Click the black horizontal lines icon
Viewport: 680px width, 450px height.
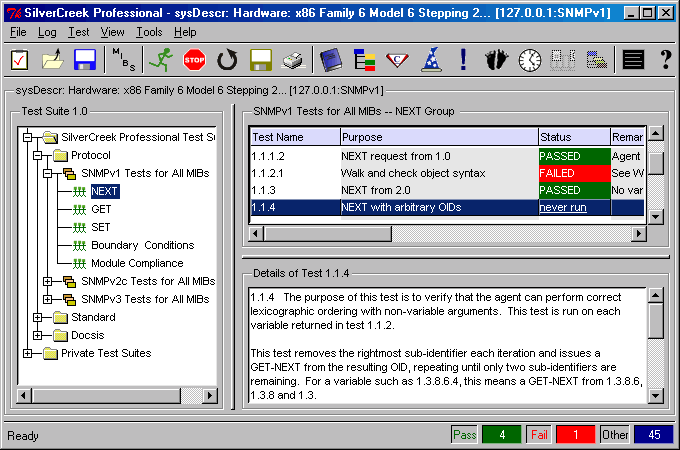click(633, 60)
